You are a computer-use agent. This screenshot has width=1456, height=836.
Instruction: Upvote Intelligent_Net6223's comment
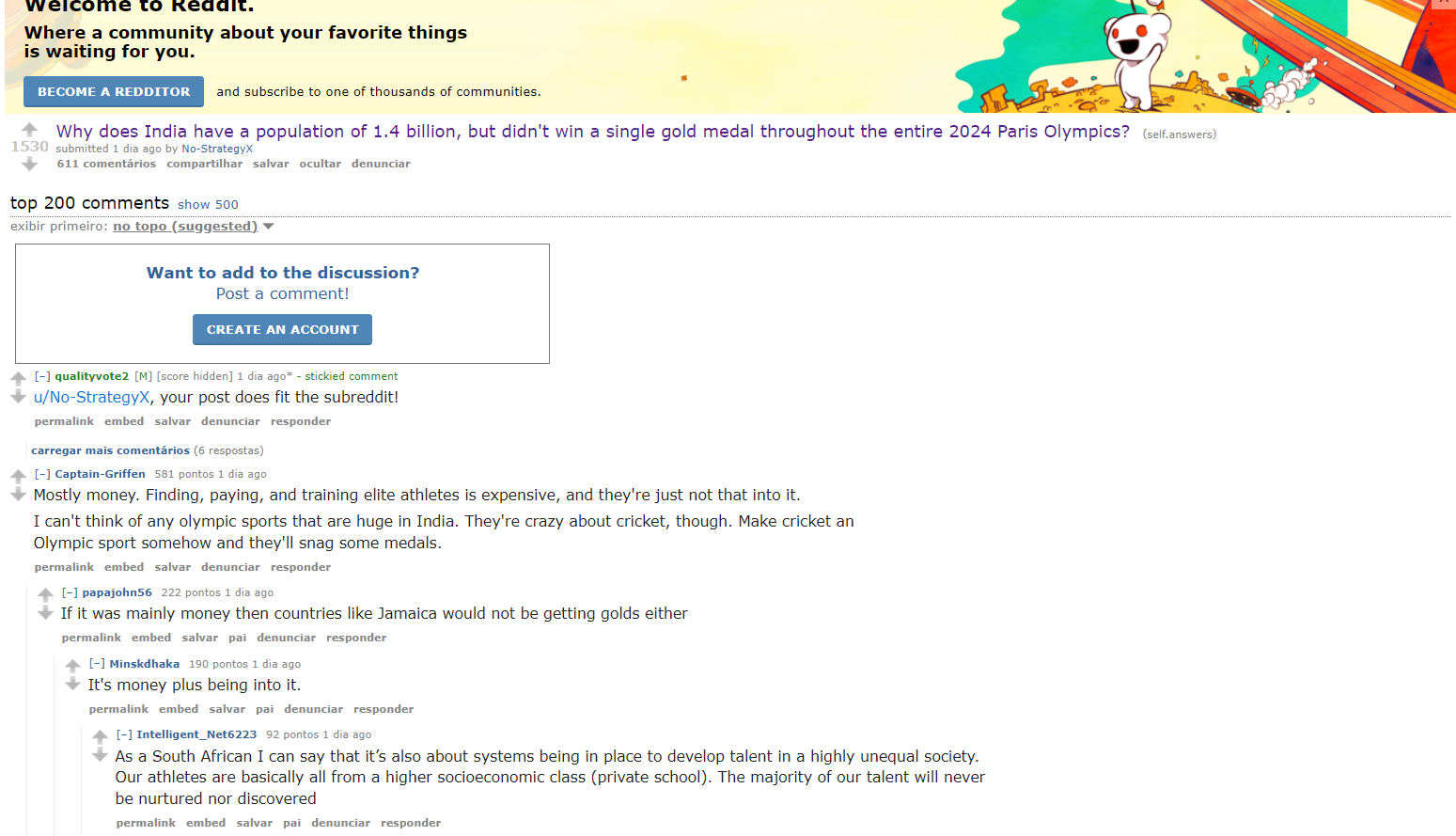pyautogui.click(x=100, y=736)
